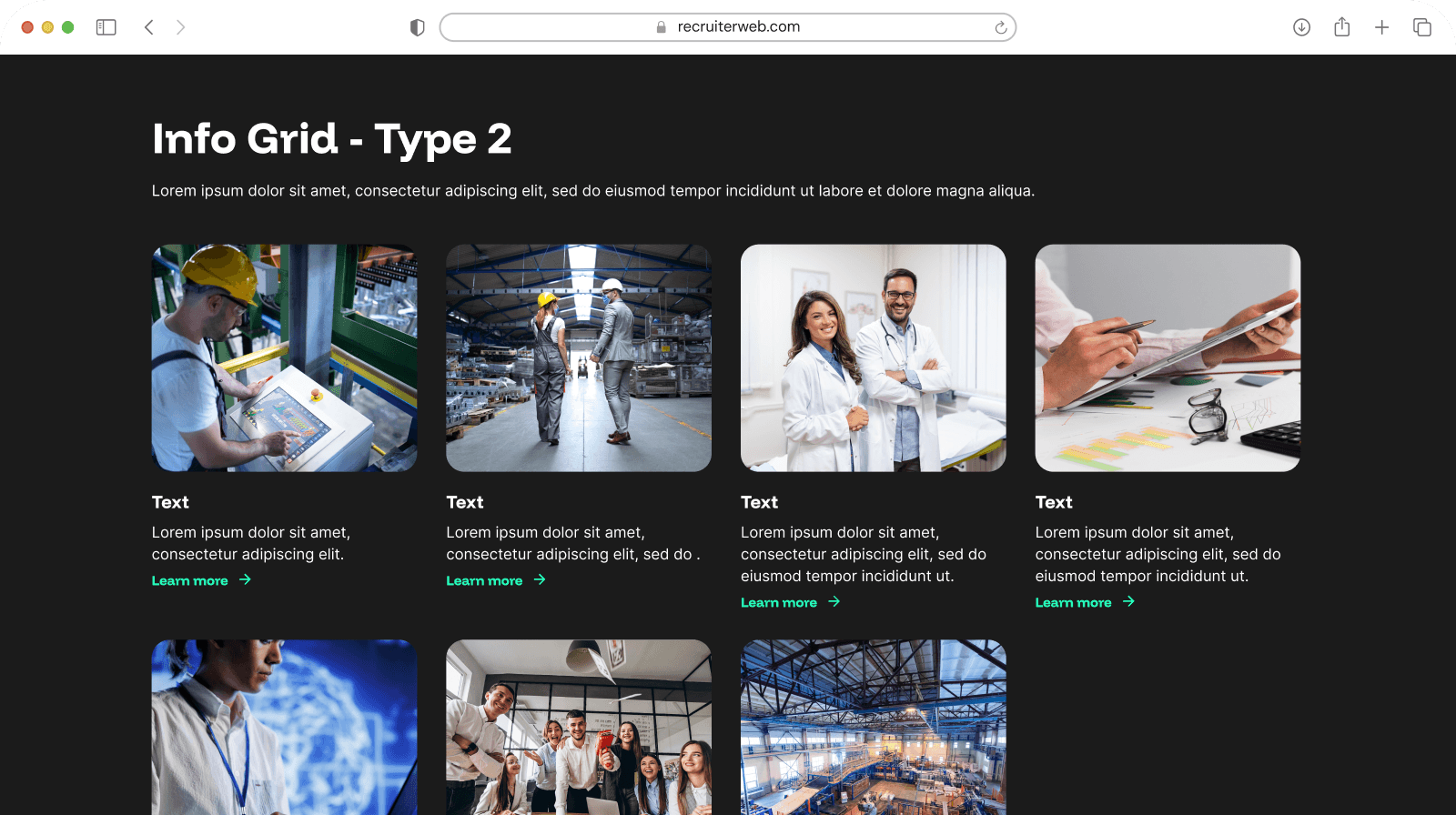The image size is (1456, 815).
Task: Go back to previous page
Action: coord(149,27)
